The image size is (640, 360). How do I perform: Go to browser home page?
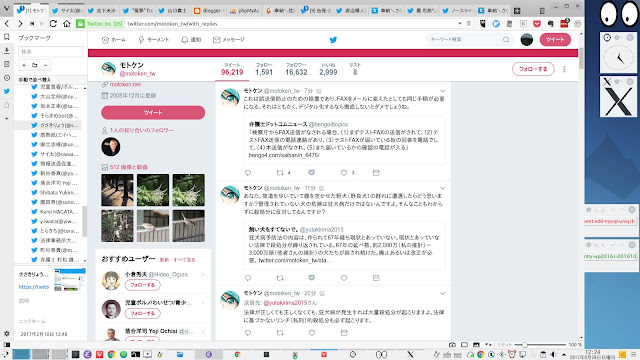coord(67,24)
